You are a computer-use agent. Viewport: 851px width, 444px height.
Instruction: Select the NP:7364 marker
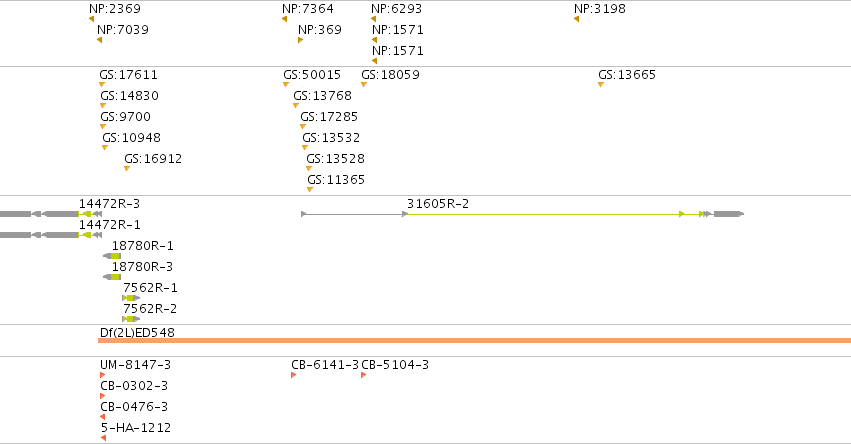point(284,19)
